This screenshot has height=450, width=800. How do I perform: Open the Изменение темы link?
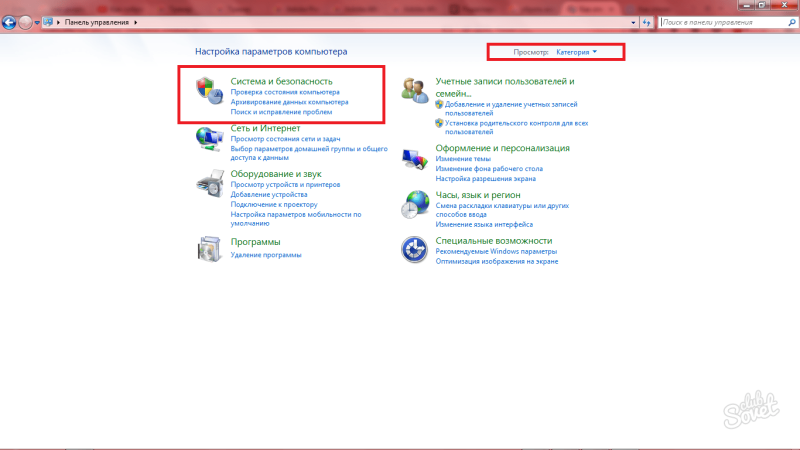[463, 159]
